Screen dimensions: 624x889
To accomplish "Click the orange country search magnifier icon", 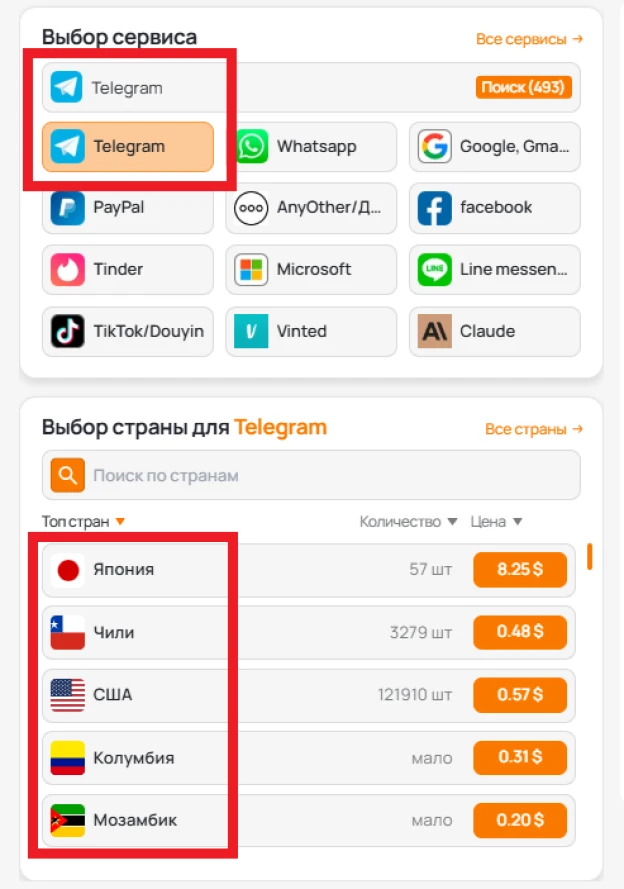I will pos(67,475).
